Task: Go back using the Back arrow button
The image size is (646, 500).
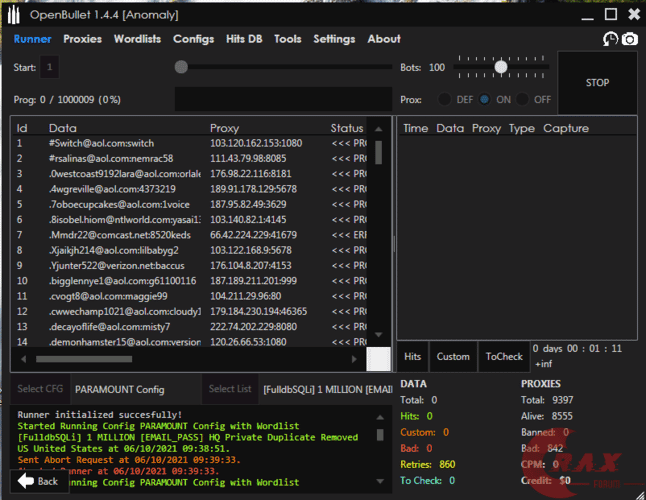Action: (x=39, y=481)
